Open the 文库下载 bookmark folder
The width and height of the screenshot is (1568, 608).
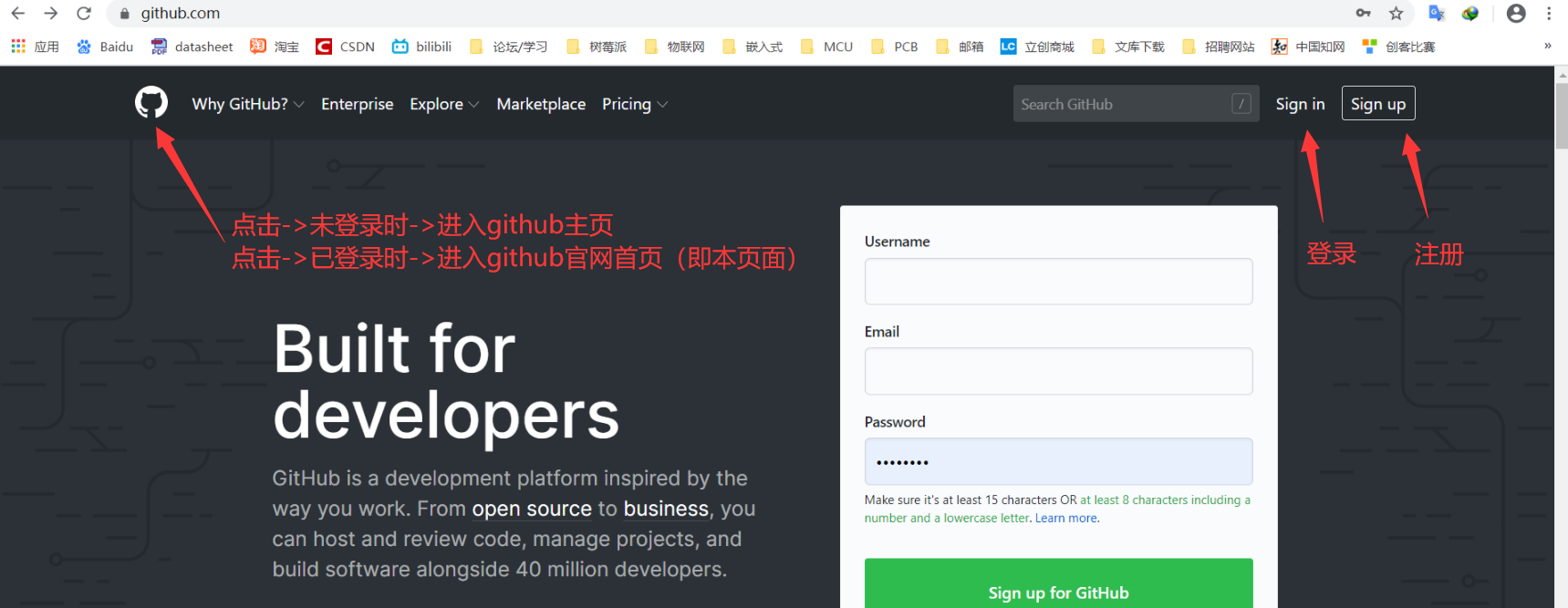1127,46
